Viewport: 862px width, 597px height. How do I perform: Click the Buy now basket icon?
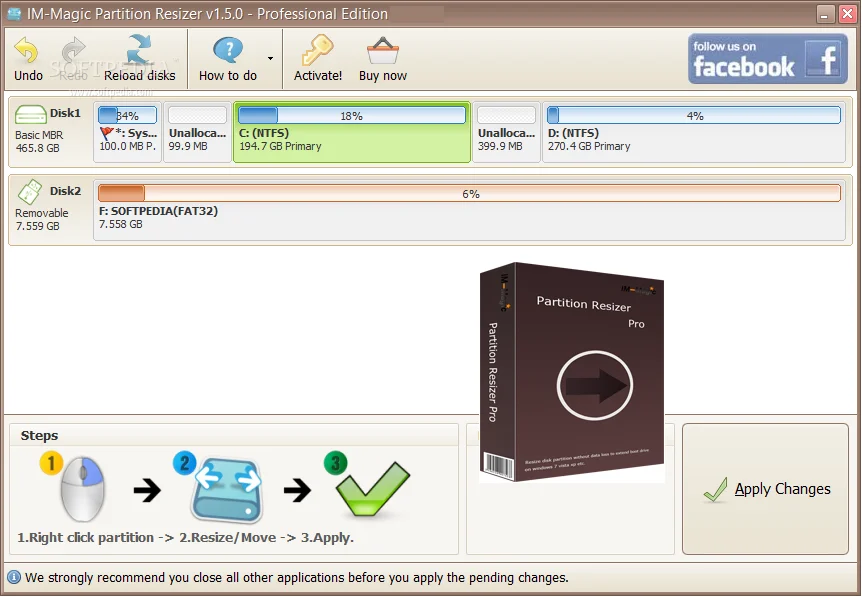tap(383, 51)
